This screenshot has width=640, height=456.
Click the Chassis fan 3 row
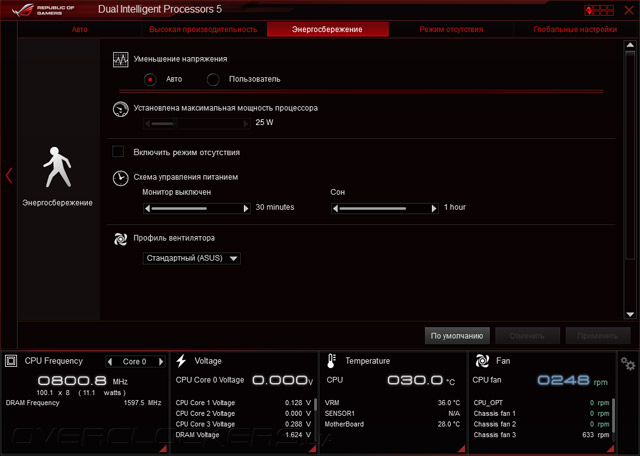(x=541, y=435)
